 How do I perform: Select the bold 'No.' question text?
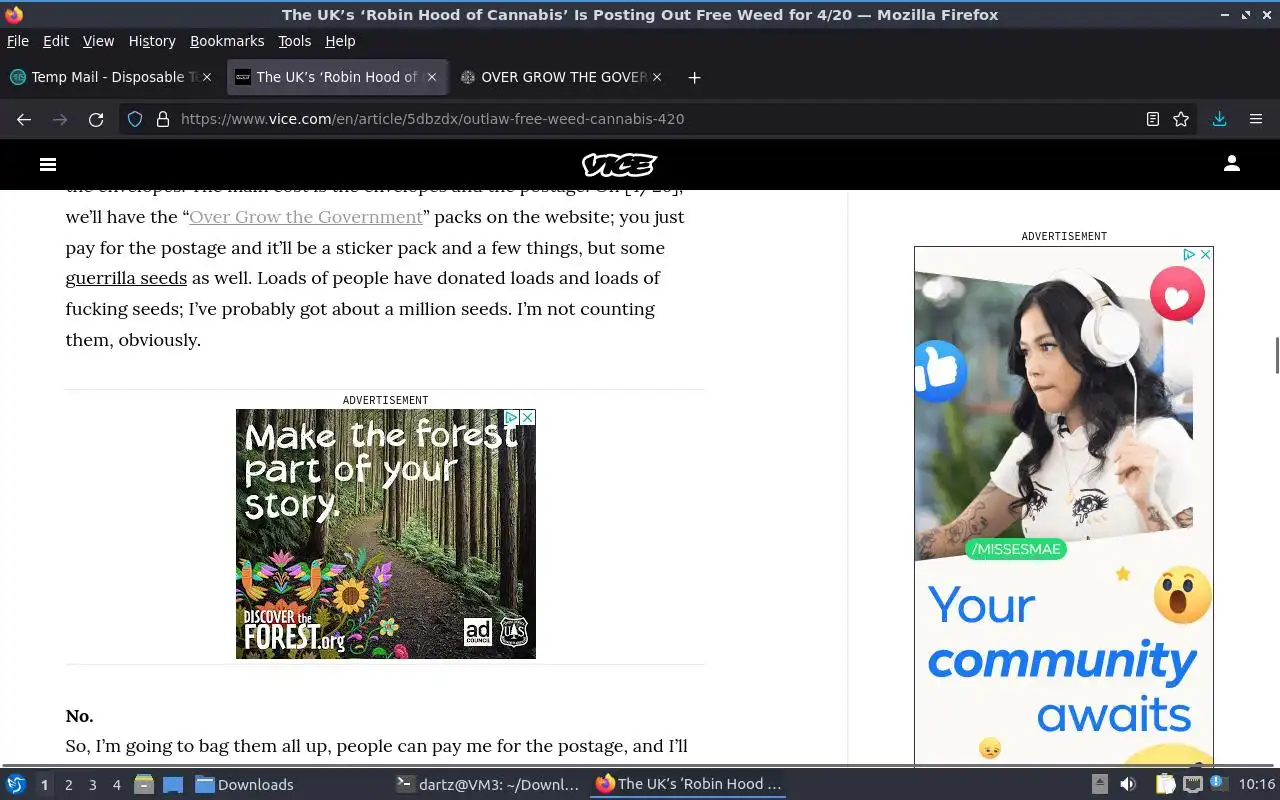[80, 716]
